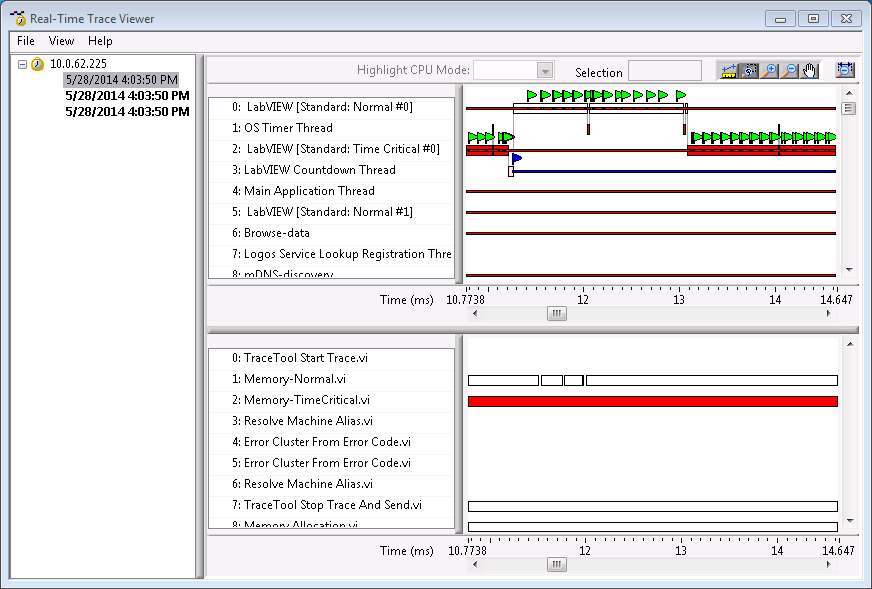Click the upper time axis horizontal scrollbar thumb
This screenshot has height=589, width=872.
coord(557,313)
